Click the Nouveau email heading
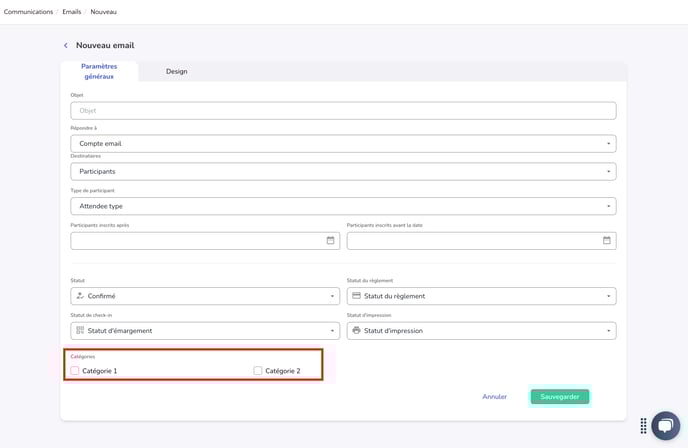This screenshot has width=688, height=448. tap(105, 45)
